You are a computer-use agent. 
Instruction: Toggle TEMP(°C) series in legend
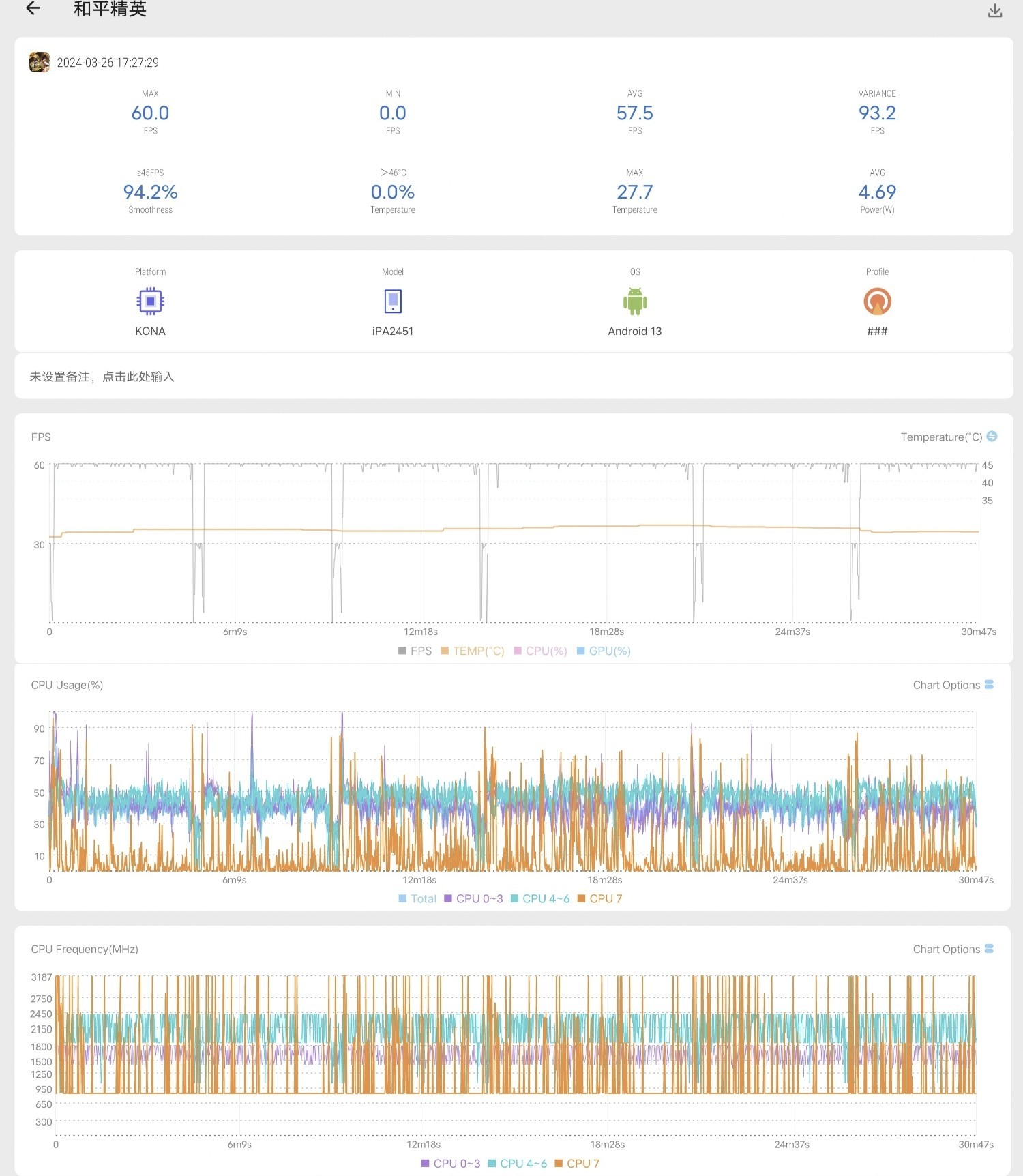coord(473,651)
